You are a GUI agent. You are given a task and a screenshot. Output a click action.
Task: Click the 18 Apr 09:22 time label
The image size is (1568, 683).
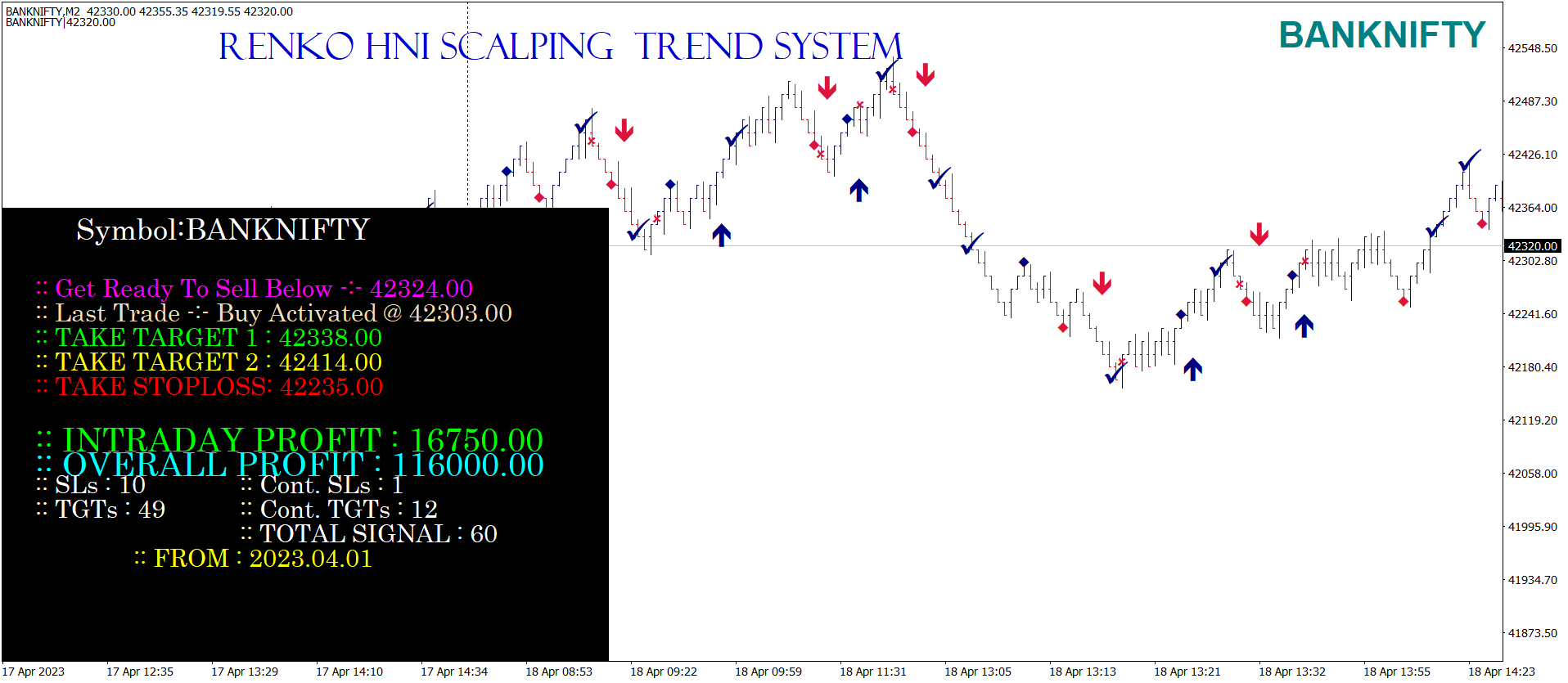[x=664, y=672]
